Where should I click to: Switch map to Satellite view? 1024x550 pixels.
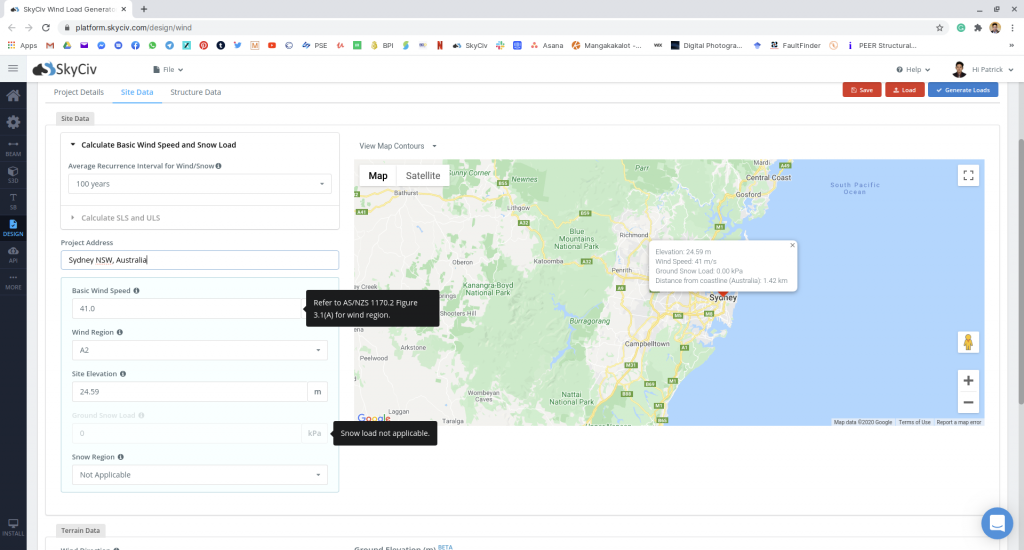pyautogui.click(x=422, y=176)
